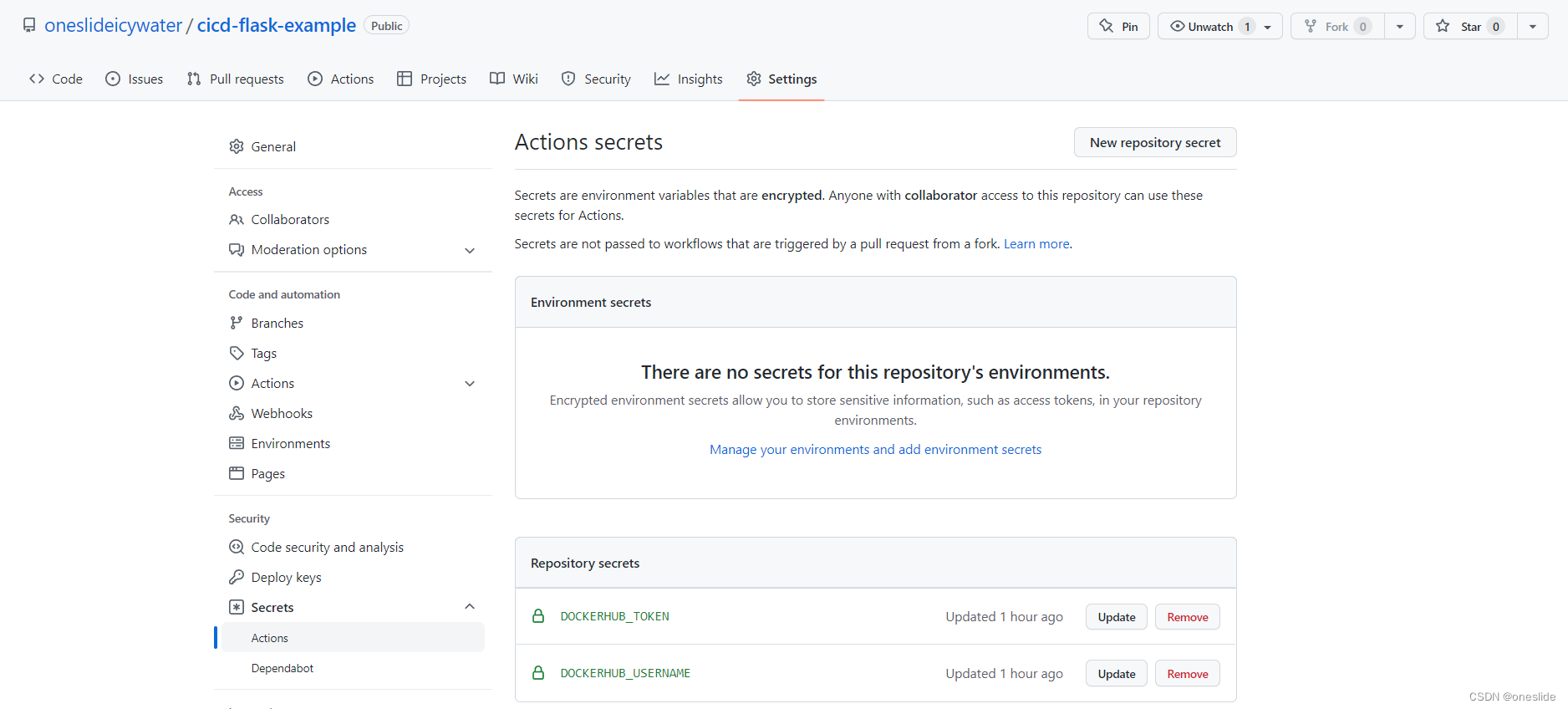Click the Fork repository icon

pos(1311,26)
